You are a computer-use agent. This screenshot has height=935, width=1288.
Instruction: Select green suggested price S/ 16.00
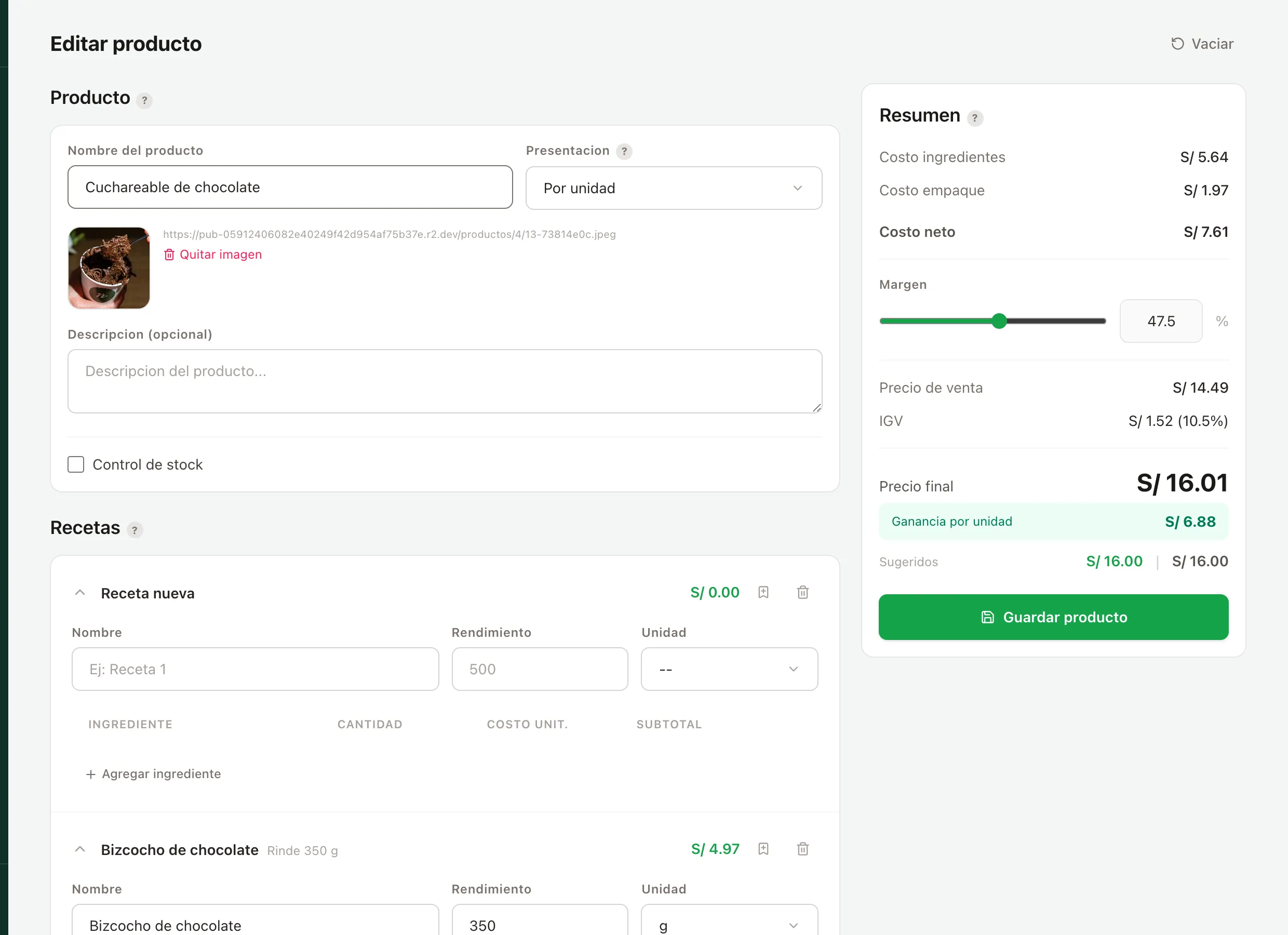[1113, 561]
